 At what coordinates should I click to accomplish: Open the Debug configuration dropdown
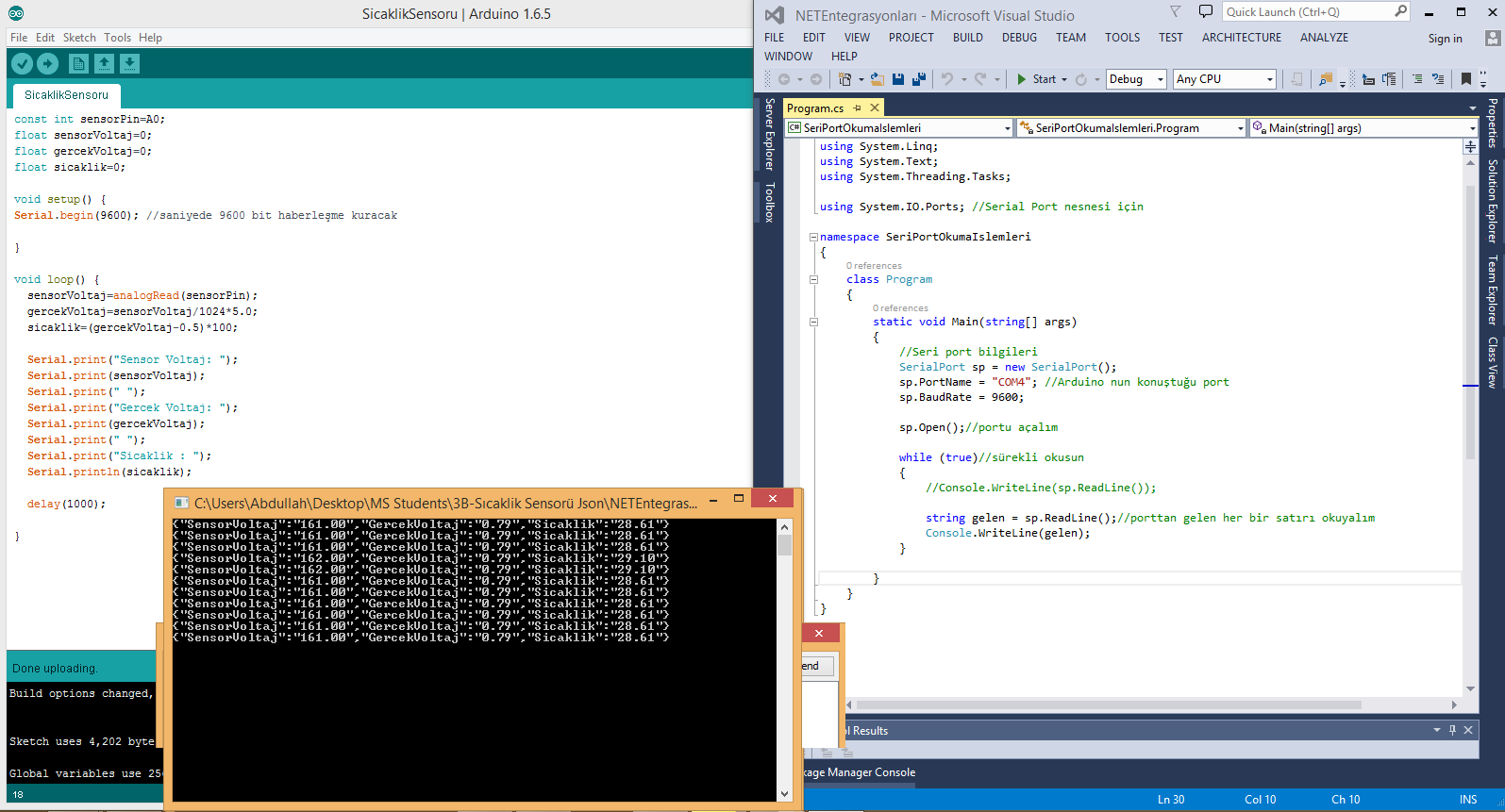pos(1162,79)
